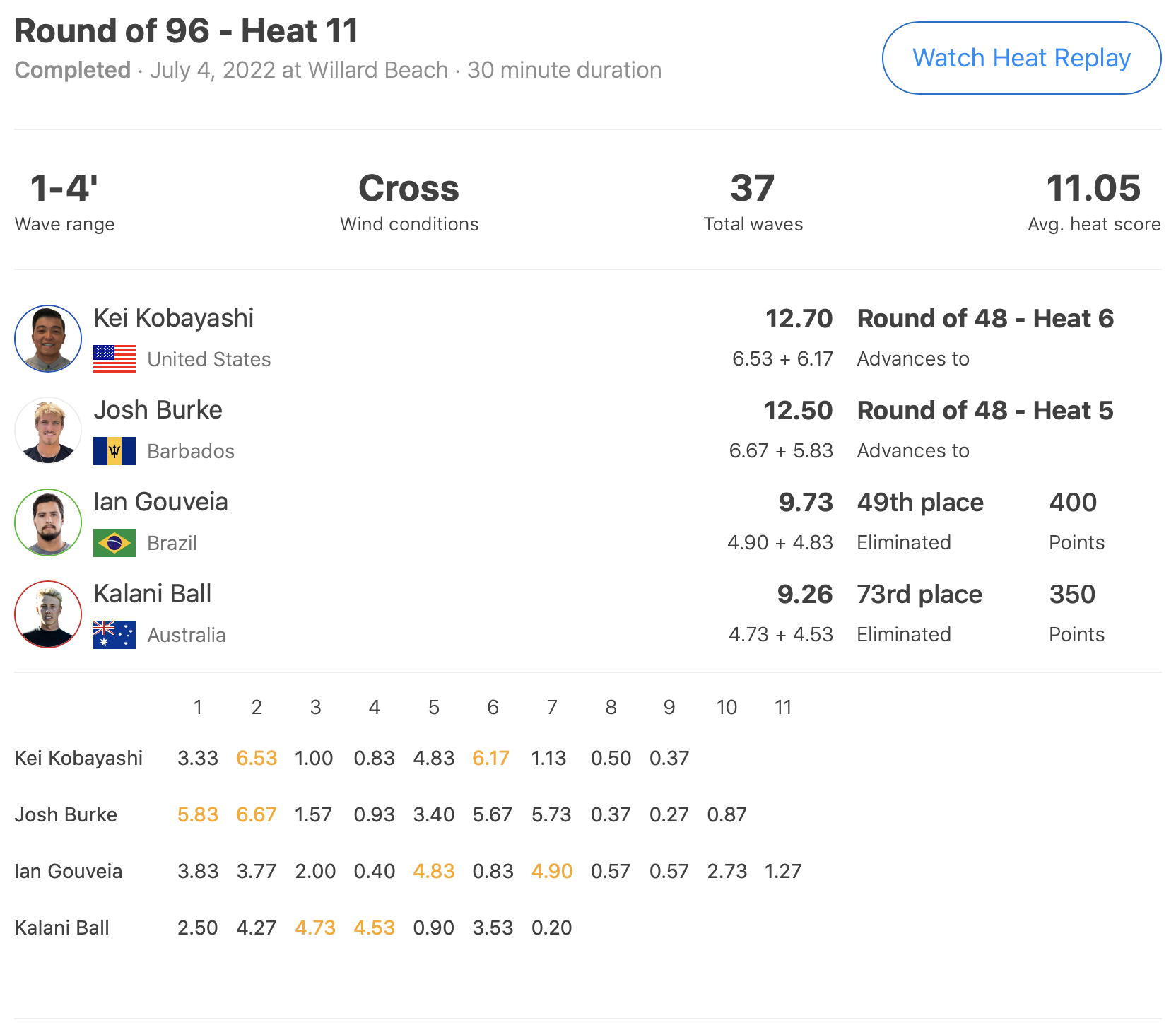
Task: Select the Ian Gouveia name heading
Action: click(x=161, y=502)
